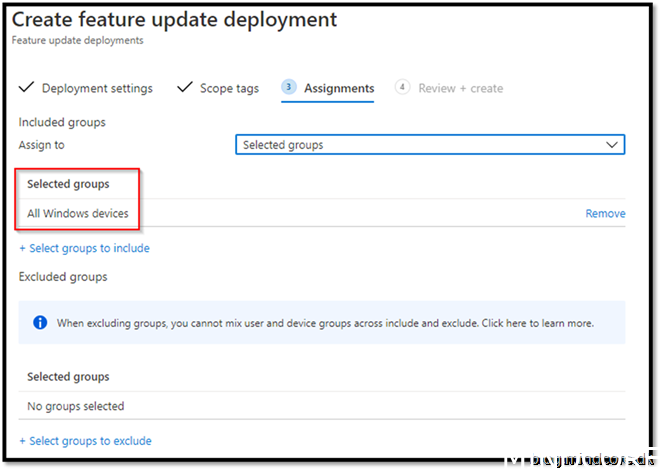The width and height of the screenshot is (661, 470).
Task: Click the blue info icon in the banner
Action: pos(40,323)
